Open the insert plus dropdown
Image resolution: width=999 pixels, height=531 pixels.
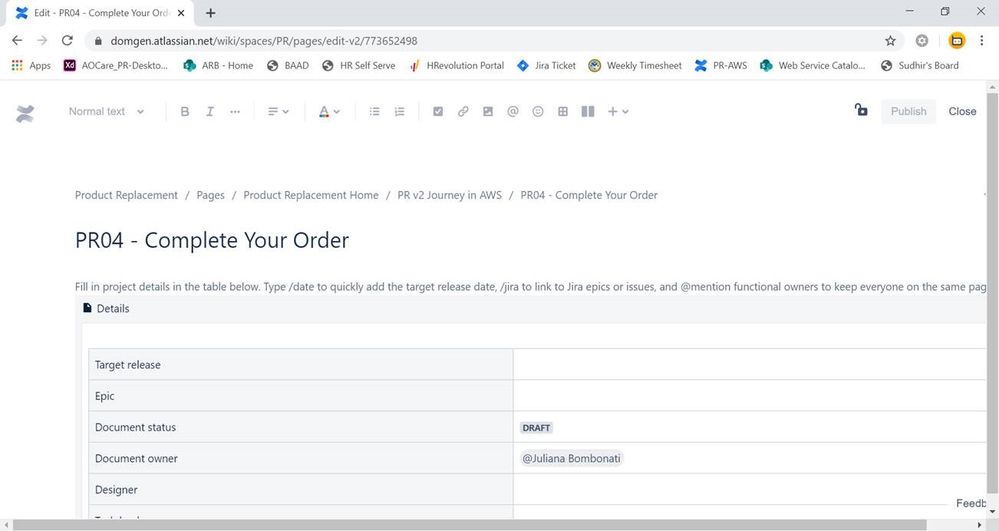click(617, 112)
